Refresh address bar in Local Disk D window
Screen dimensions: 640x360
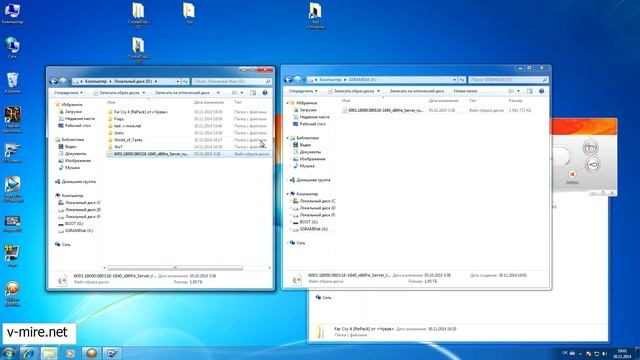tap(185, 81)
